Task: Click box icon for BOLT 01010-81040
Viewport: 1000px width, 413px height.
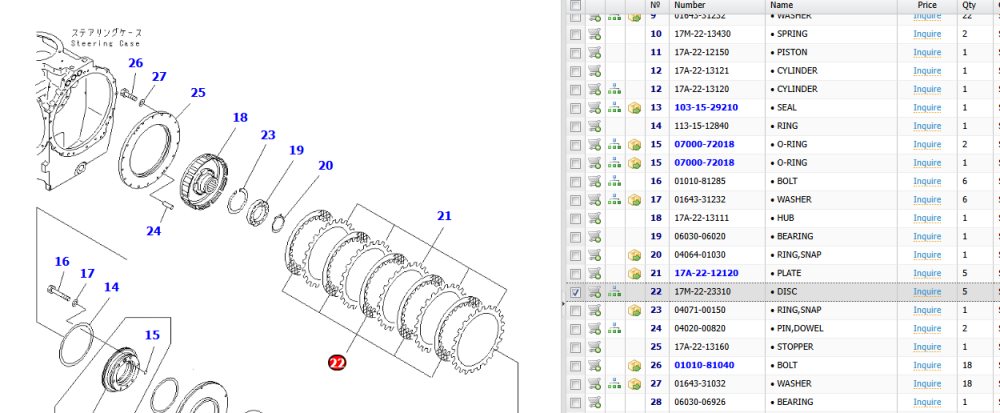Action: 634,366
